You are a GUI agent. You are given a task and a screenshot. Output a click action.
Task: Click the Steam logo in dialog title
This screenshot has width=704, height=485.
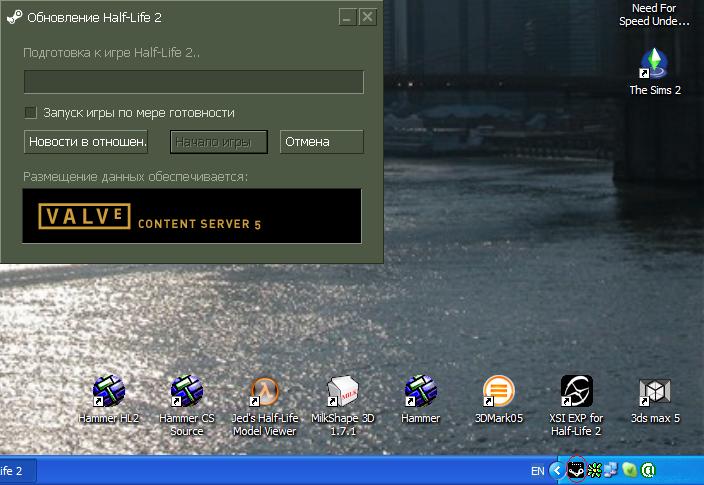(x=15, y=17)
